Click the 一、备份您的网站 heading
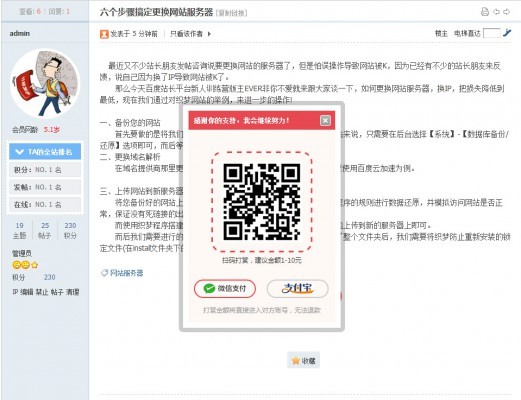Viewport: 521px width, 400px height. 130,123
